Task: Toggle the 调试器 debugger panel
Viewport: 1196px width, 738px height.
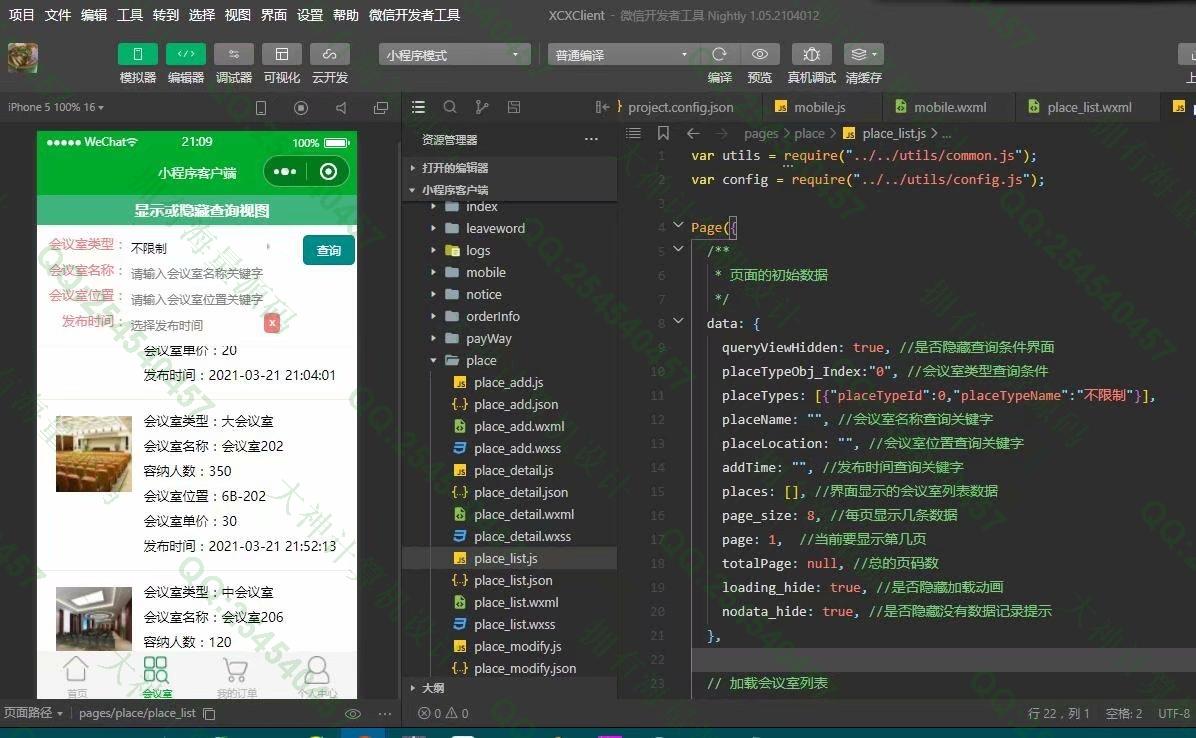Action: click(x=234, y=54)
